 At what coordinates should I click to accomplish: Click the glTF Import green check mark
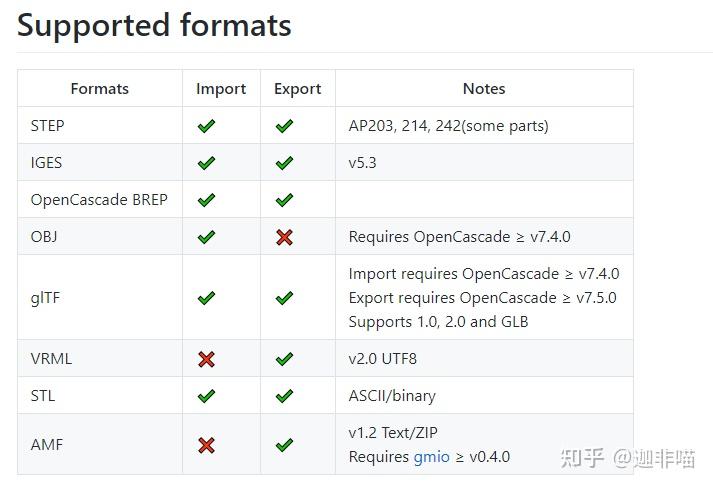click(x=206, y=298)
